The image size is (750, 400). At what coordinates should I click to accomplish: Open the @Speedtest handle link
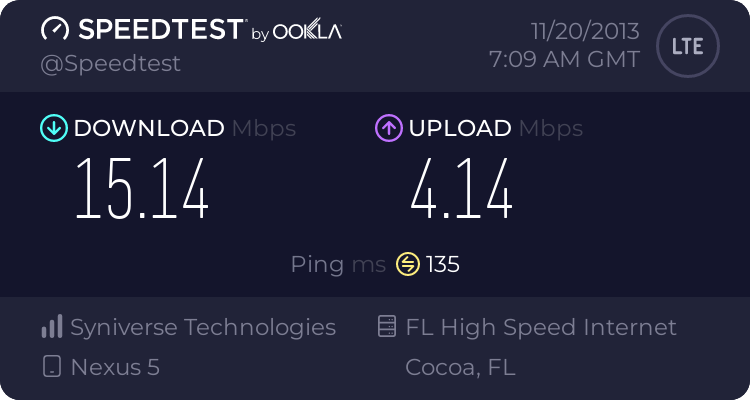click(110, 64)
